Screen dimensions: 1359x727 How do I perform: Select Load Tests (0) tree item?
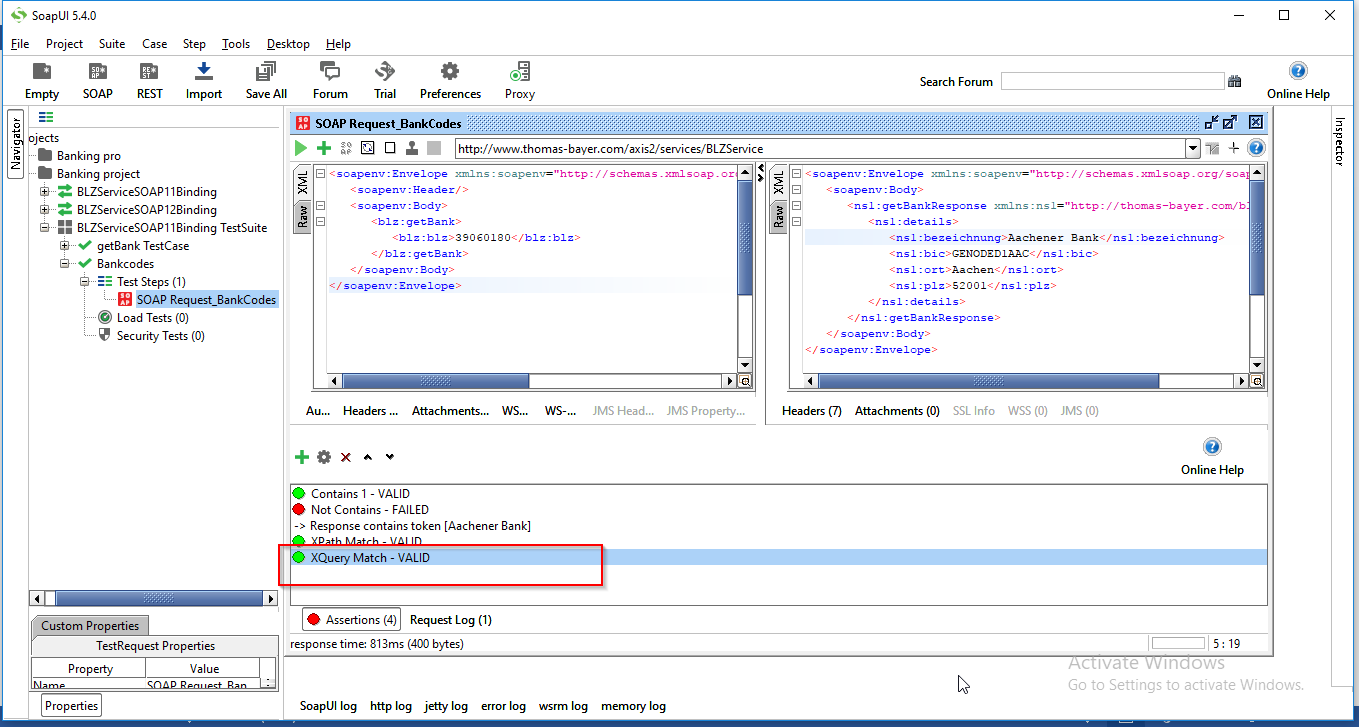click(x=152, y=318)
